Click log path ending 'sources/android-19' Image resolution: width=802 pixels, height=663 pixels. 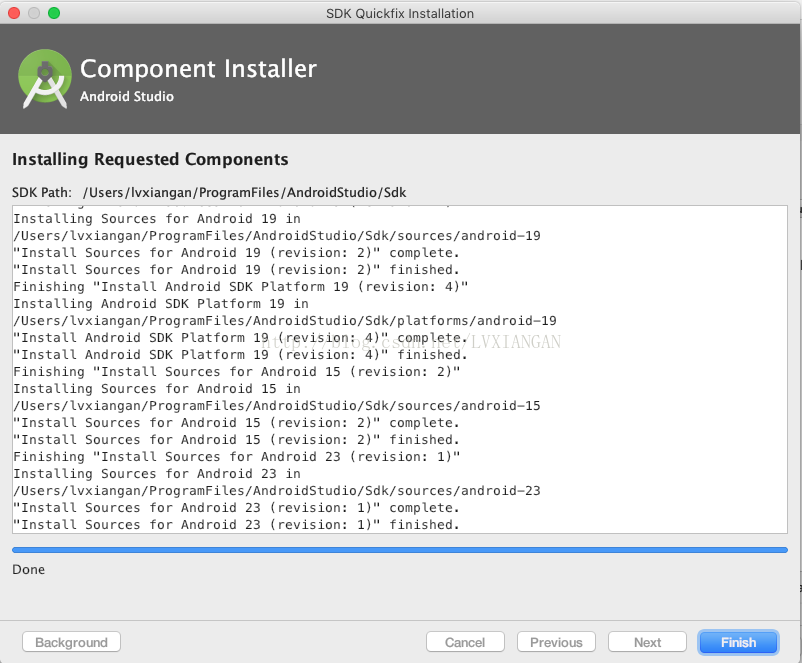(x=277, y=236)
